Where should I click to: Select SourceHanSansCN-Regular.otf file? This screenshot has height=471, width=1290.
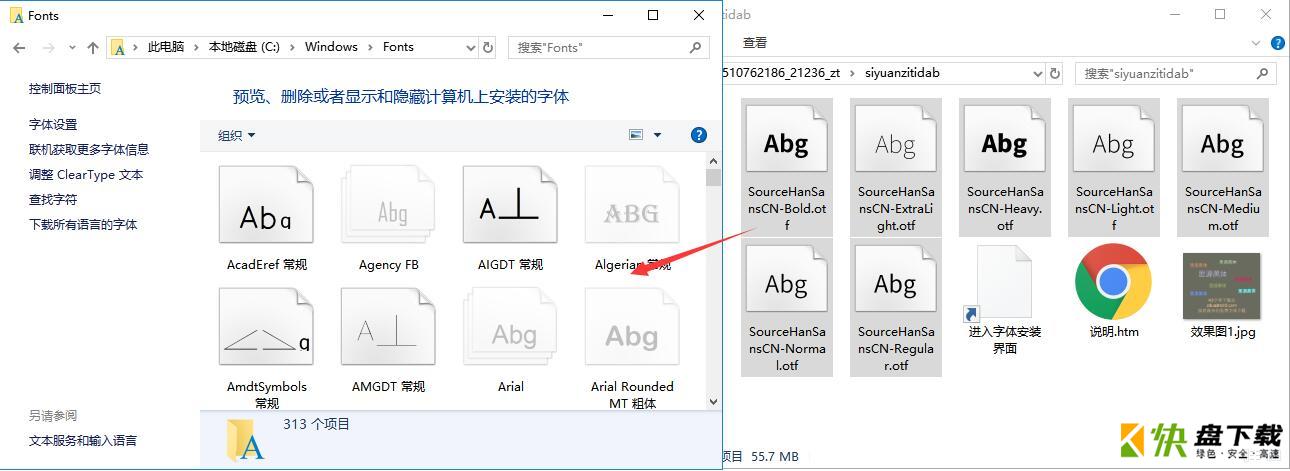pyautogui.click(x=895, y=307)
